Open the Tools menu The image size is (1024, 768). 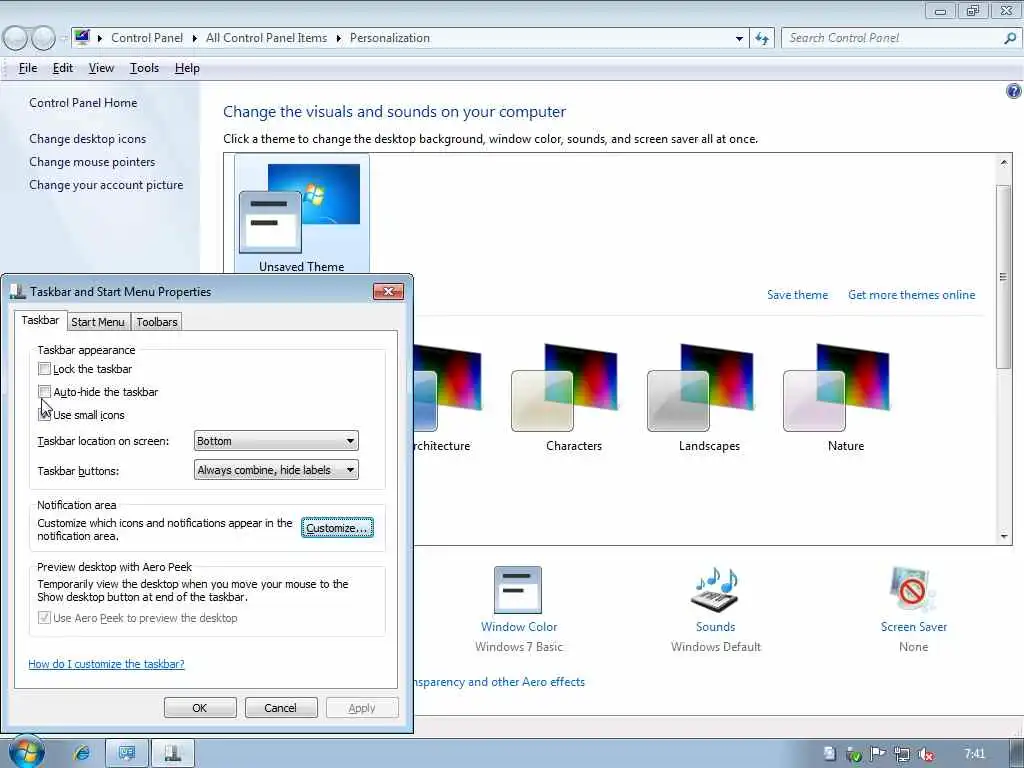[x=144, y=68]
